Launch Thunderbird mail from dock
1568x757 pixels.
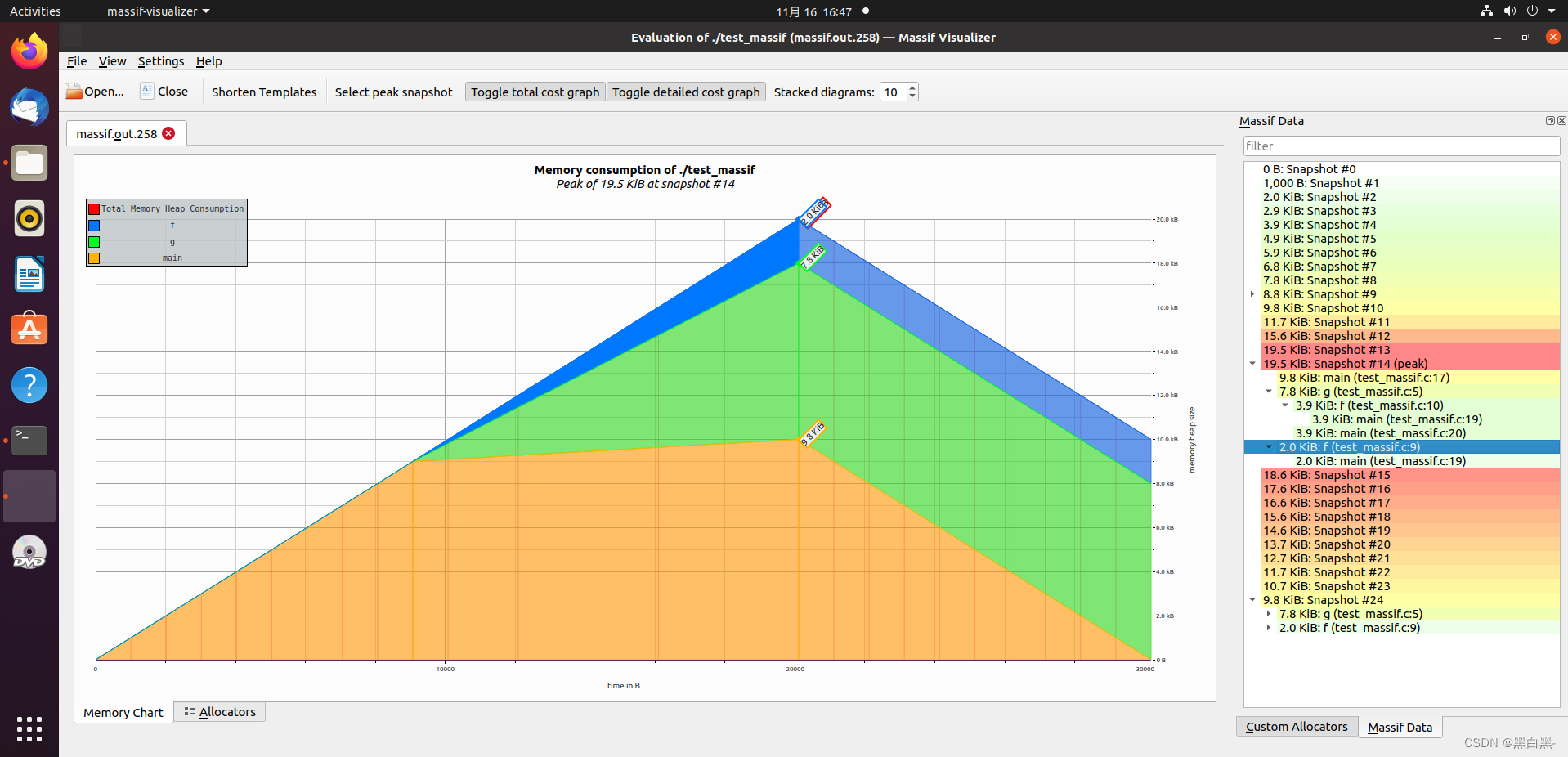click(29, 107)
